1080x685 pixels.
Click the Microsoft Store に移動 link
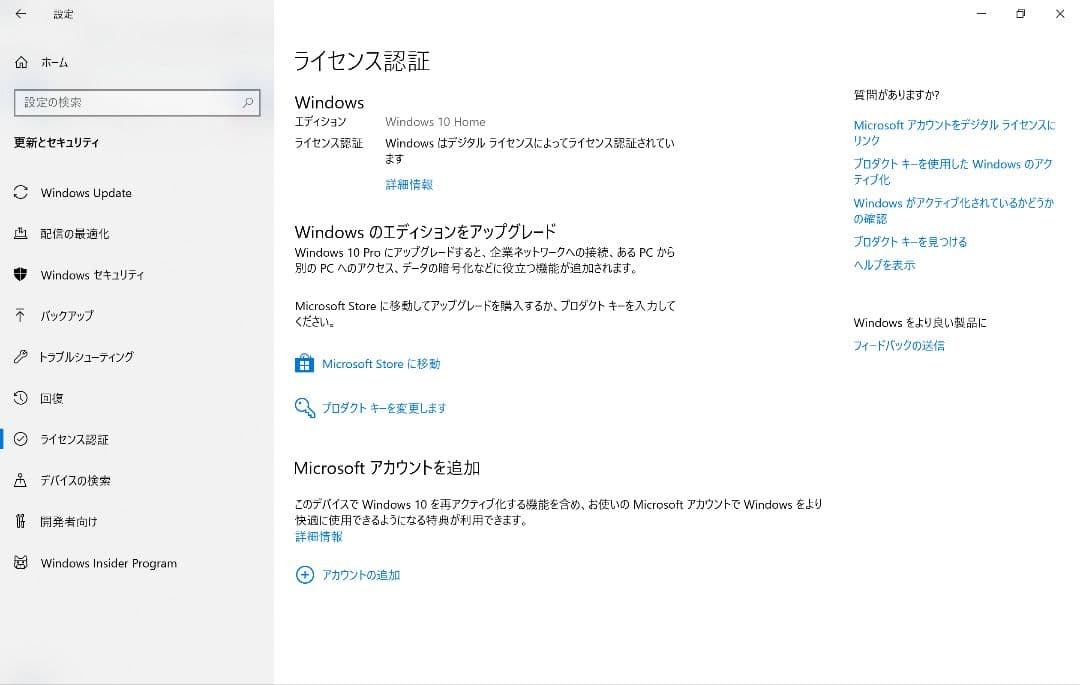click(381, 363)
